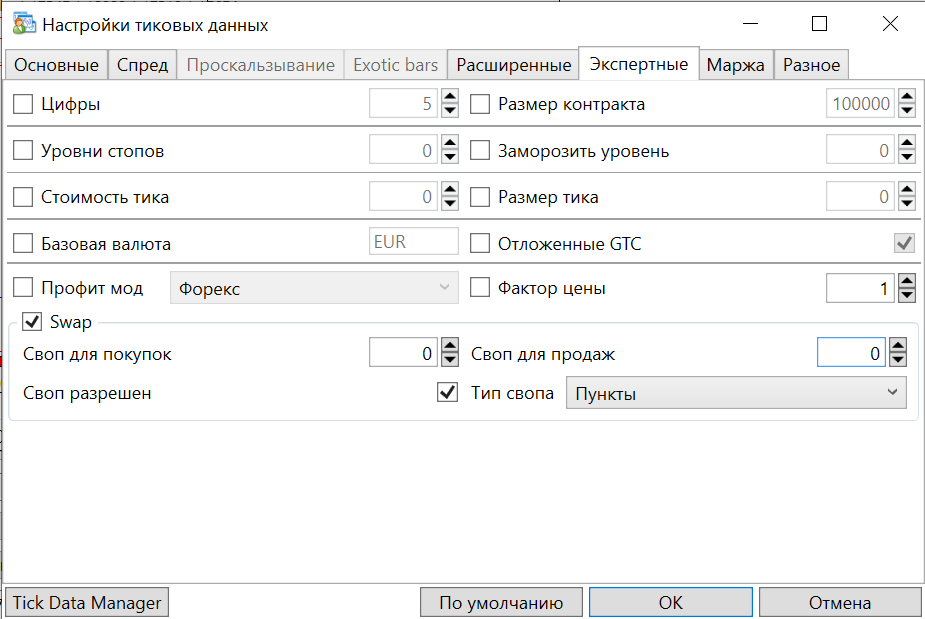The height and width of the screenshot is (619, 925).
Task: Switch to the Основные tab
Action: (56, 65)
